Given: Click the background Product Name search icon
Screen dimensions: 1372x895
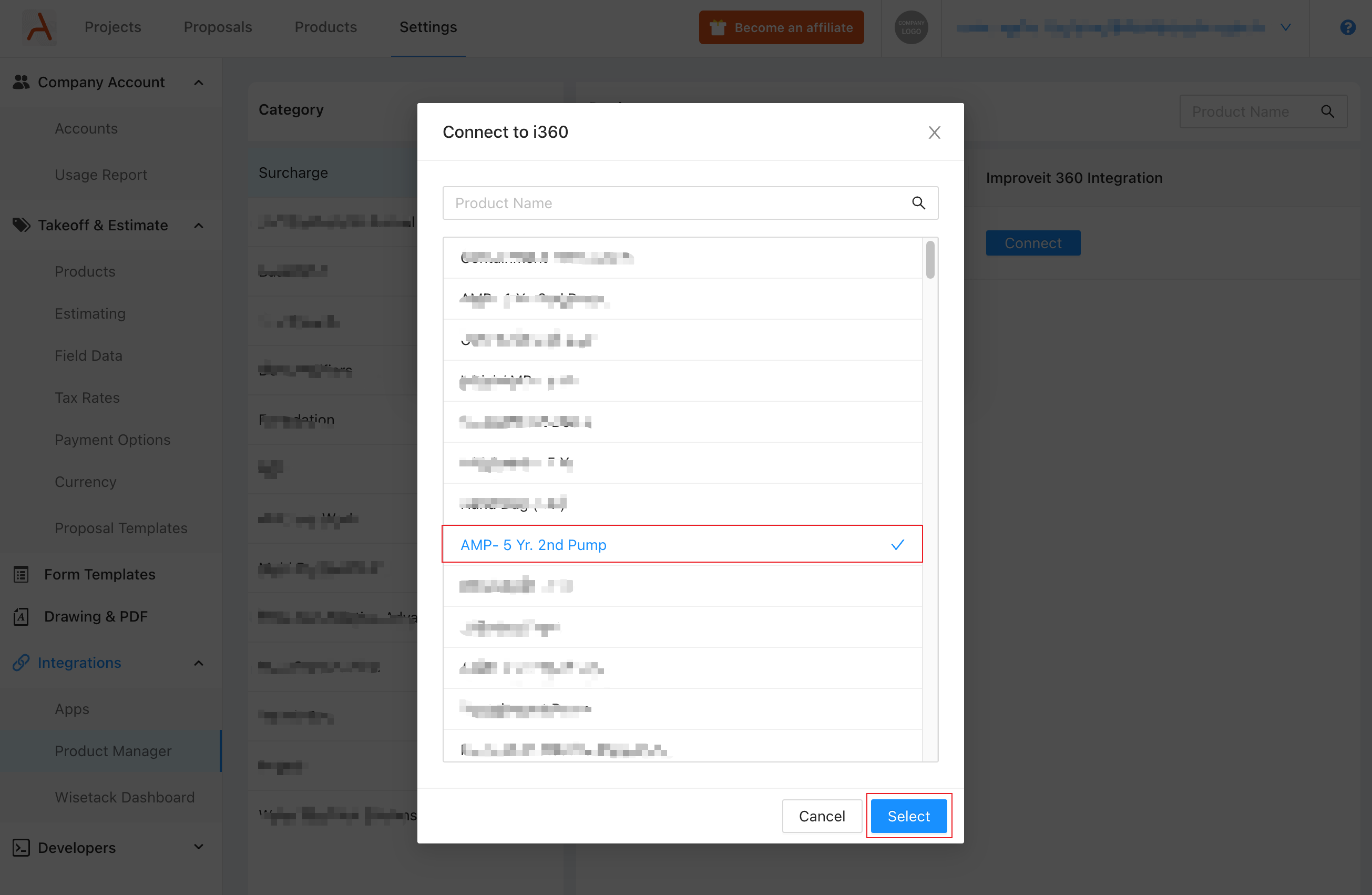Looking at the screenshot, I should (1328, 111).
